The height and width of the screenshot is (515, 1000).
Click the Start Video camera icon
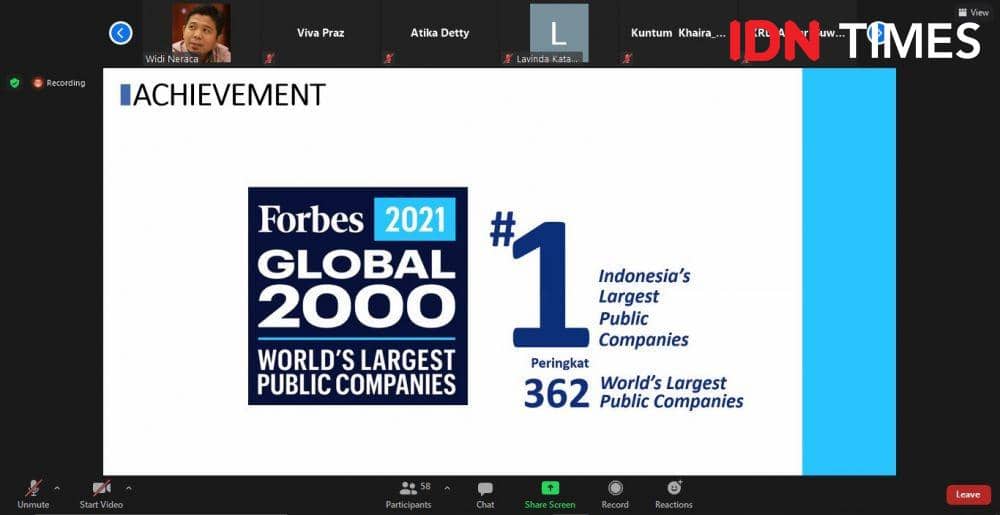[101, 488]
